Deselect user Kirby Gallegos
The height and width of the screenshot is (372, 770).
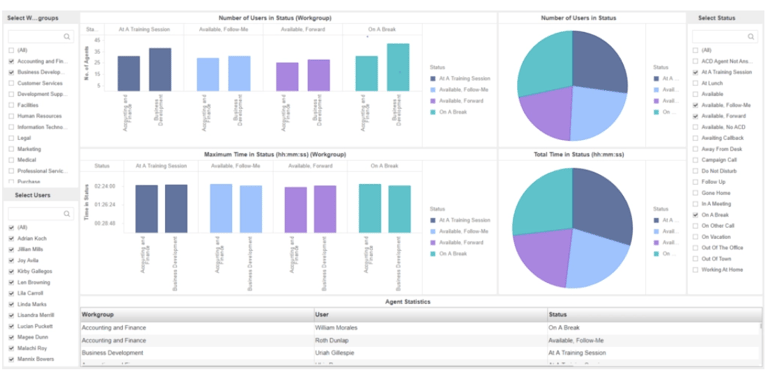pyautogui.click(x=11, y=271)
